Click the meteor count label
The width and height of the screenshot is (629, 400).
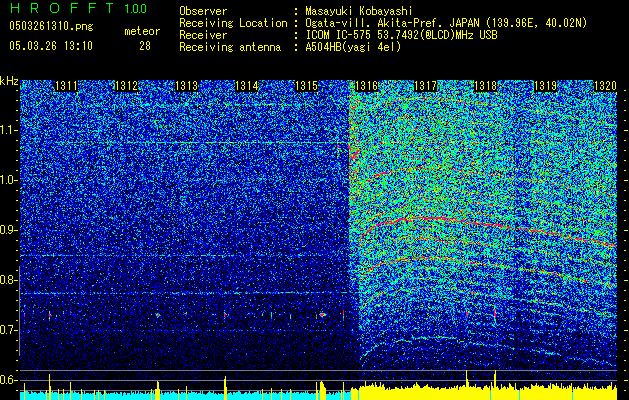[142, 31]
